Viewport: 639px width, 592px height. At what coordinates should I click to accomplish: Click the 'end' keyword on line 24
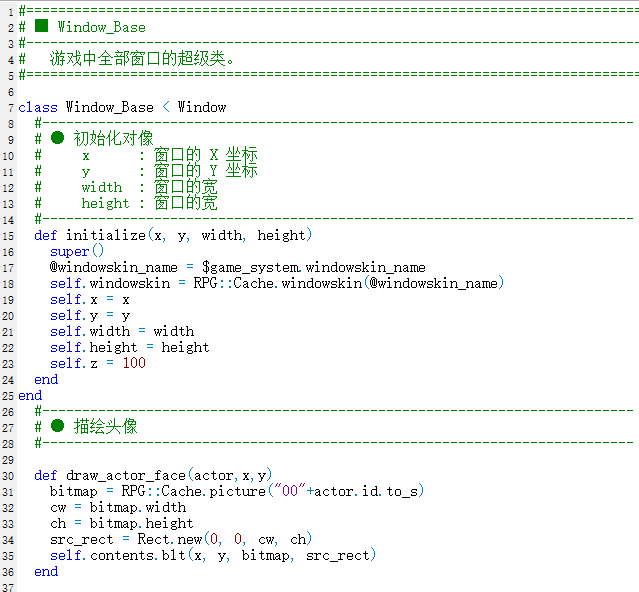coord(46,379)
